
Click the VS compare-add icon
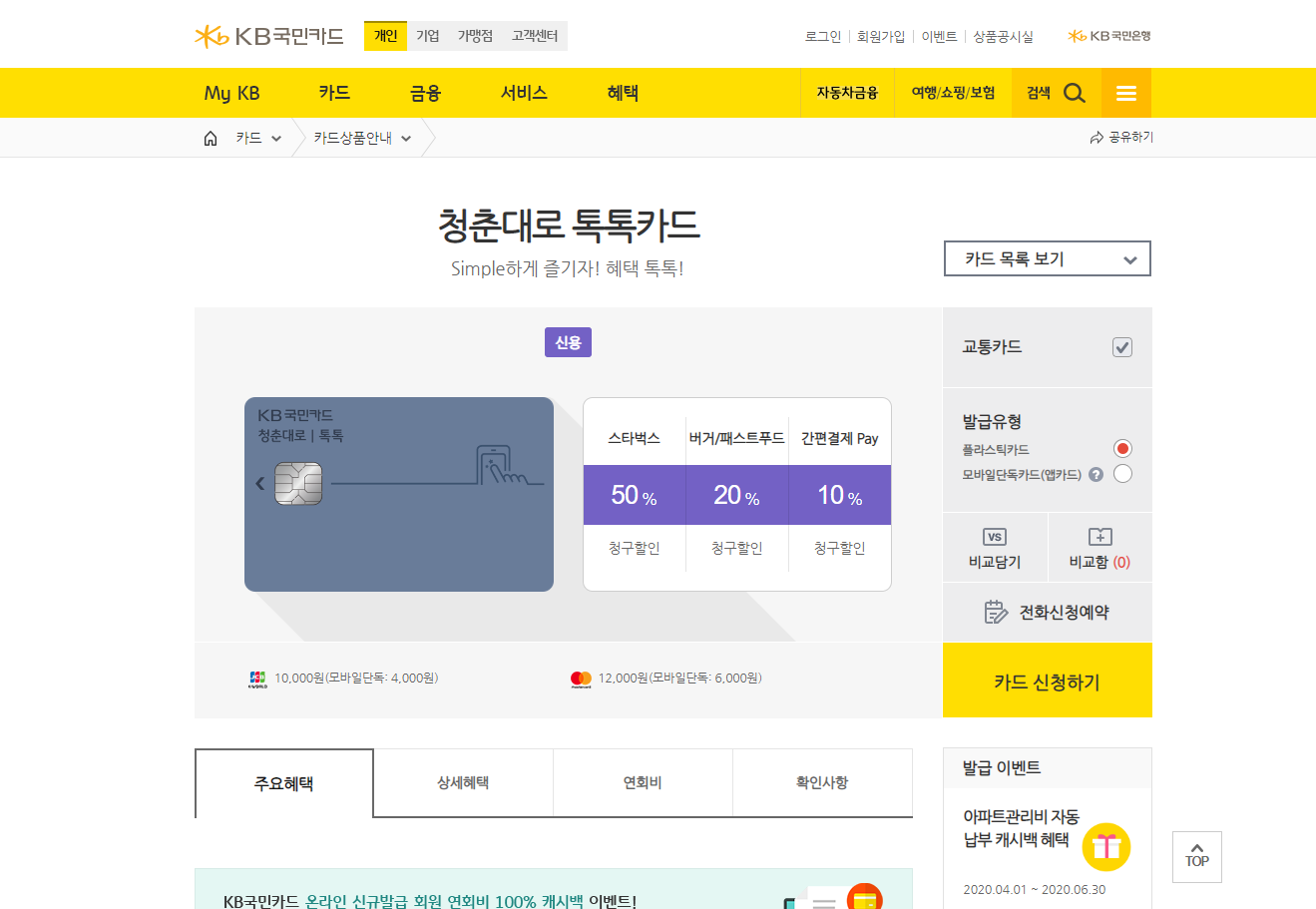[995, 537]
